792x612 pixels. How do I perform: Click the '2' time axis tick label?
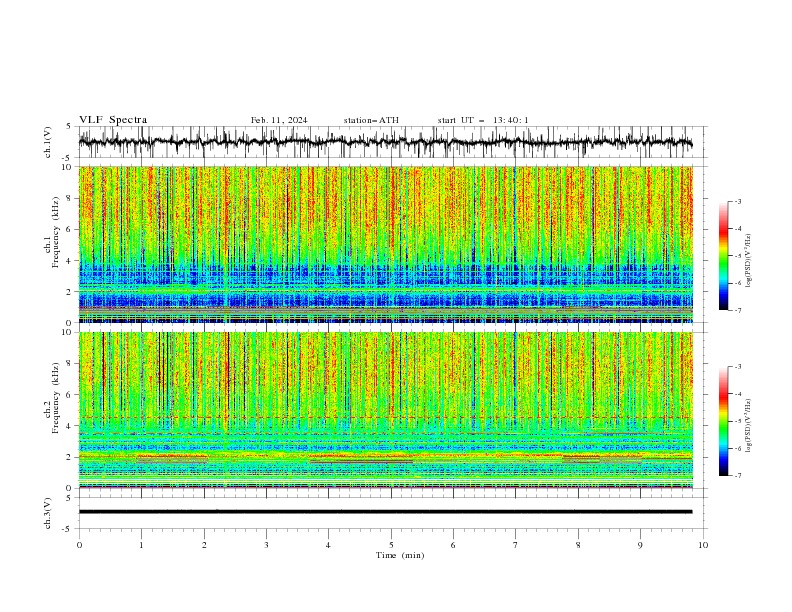click(x=204, y=545)
